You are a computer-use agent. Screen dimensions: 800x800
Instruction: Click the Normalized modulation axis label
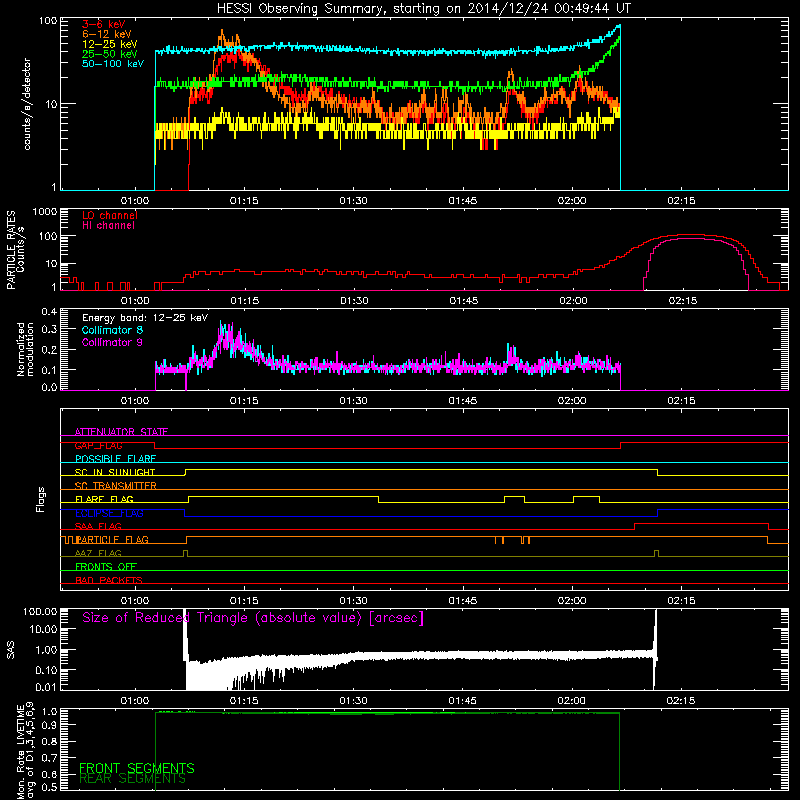[25, 349]
